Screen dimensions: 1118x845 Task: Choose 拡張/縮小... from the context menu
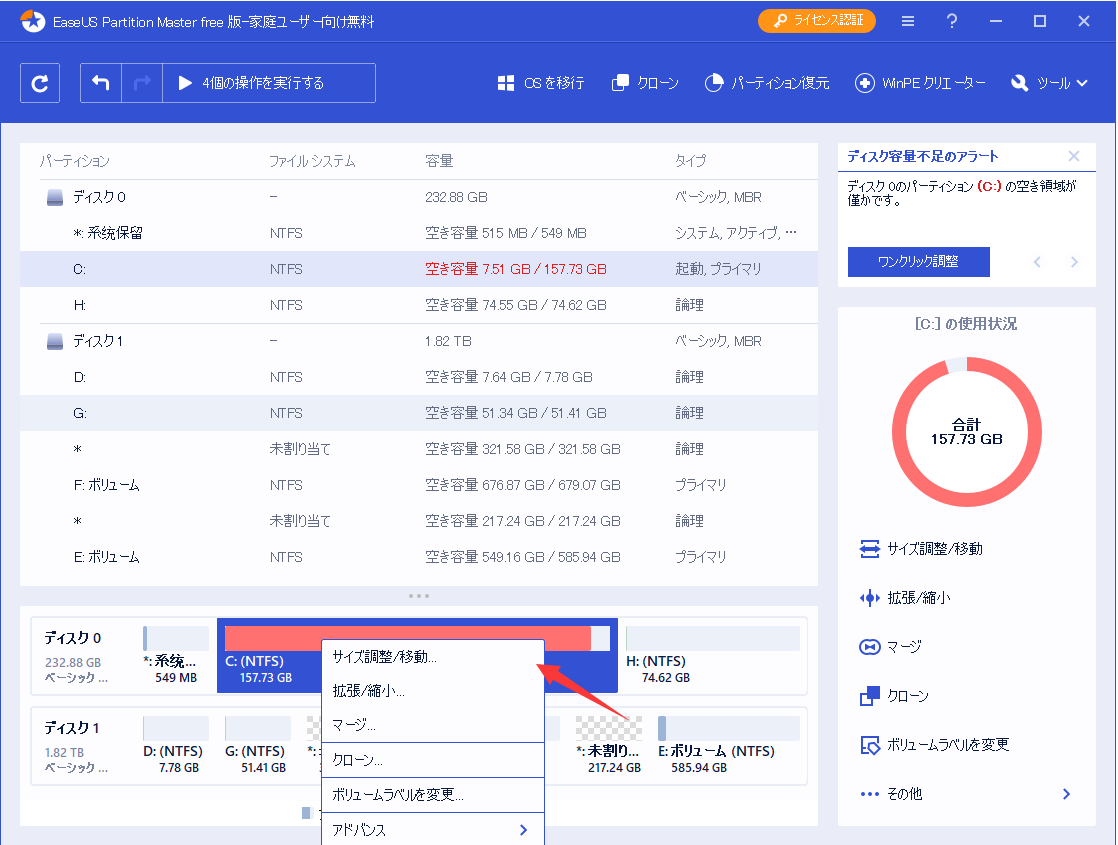[433, 691]
